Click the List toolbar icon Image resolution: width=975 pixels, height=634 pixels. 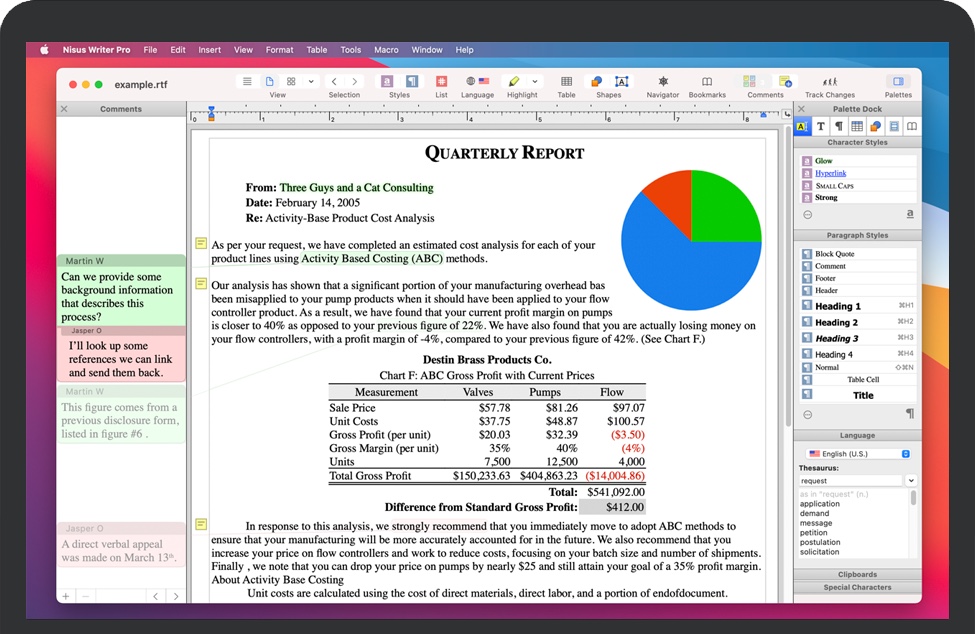coord(441,81)
